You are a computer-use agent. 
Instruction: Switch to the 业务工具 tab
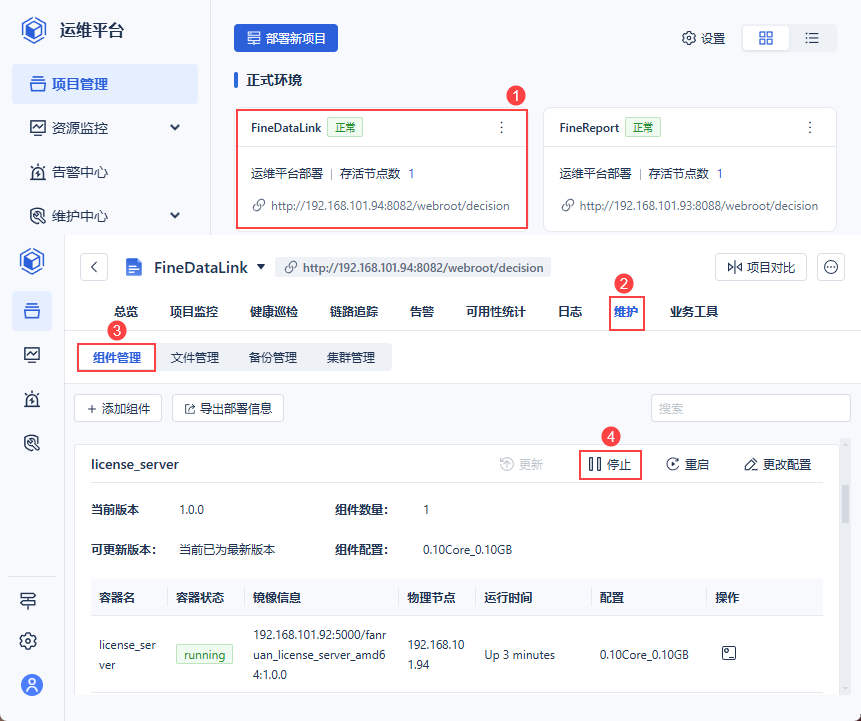[x=694, y=312]
